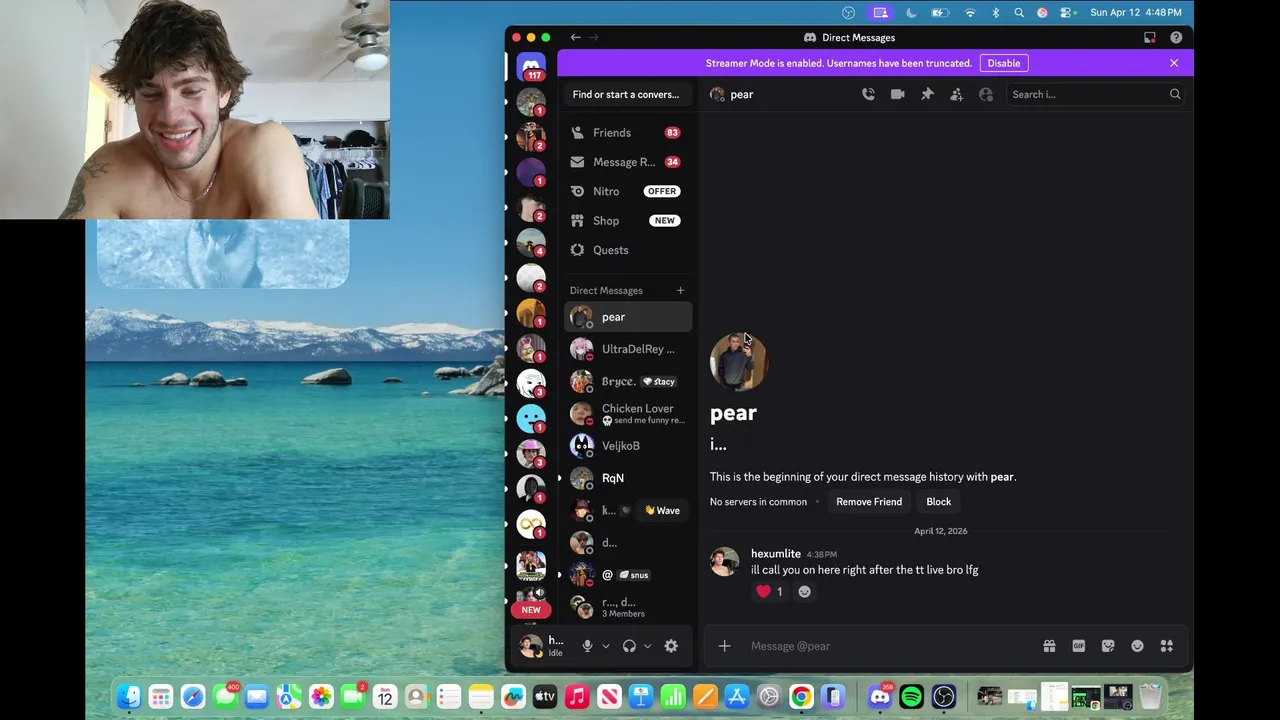Send a gift from message bar

1049,646
